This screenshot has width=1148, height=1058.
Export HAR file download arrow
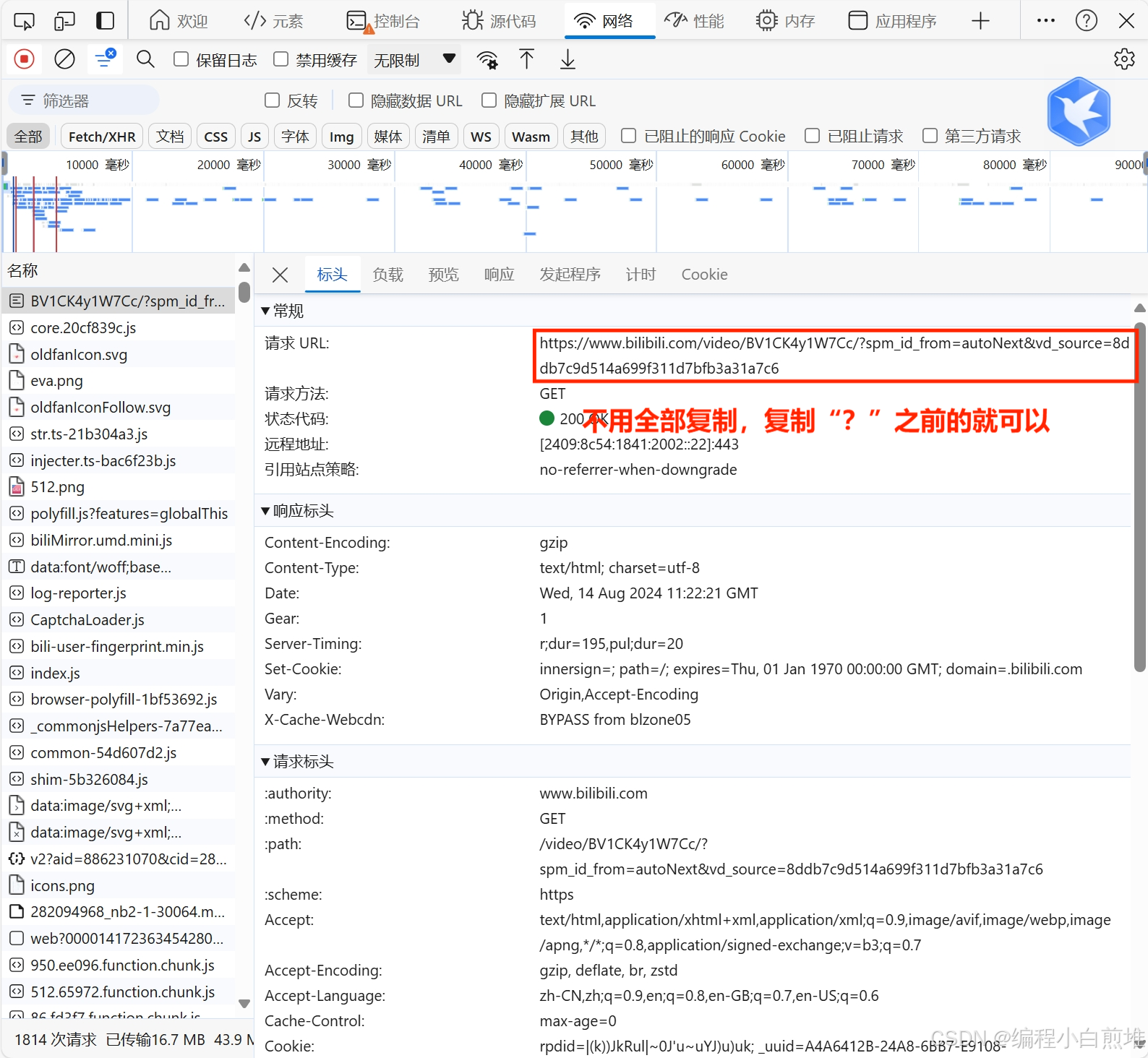pos(568,59)
